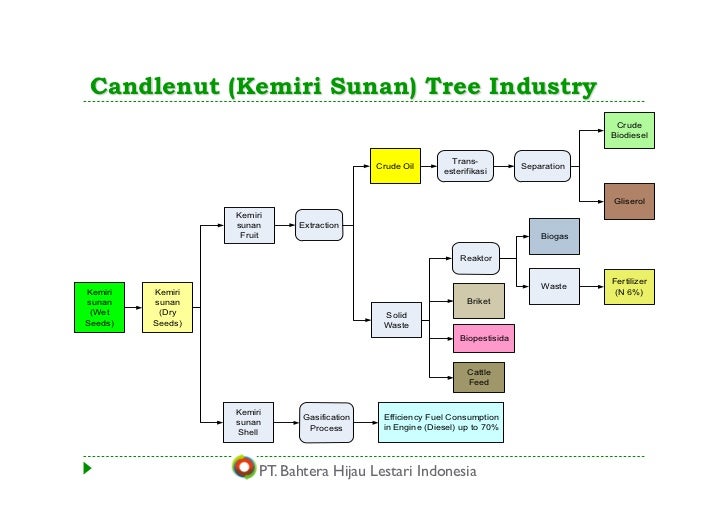This screenshot has height=515, width=728.
Task: Click the Extraction process node
Action: pyautogui.click(x=319, y=225)
